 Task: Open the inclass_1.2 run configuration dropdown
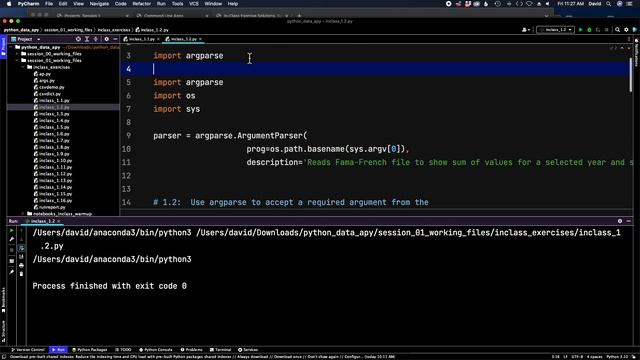point(556,30)
